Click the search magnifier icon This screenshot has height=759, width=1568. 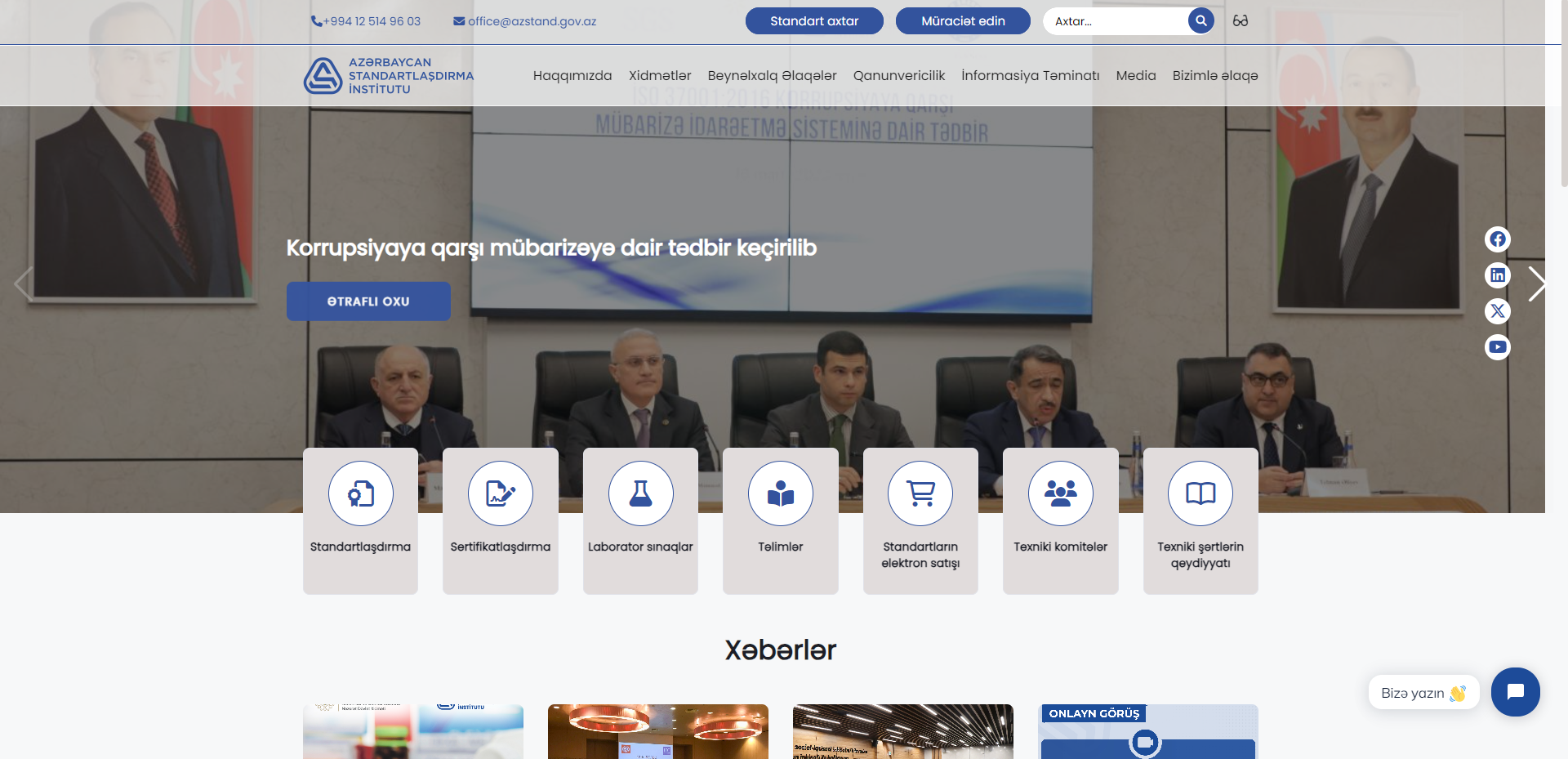(x=1200, y=21)
